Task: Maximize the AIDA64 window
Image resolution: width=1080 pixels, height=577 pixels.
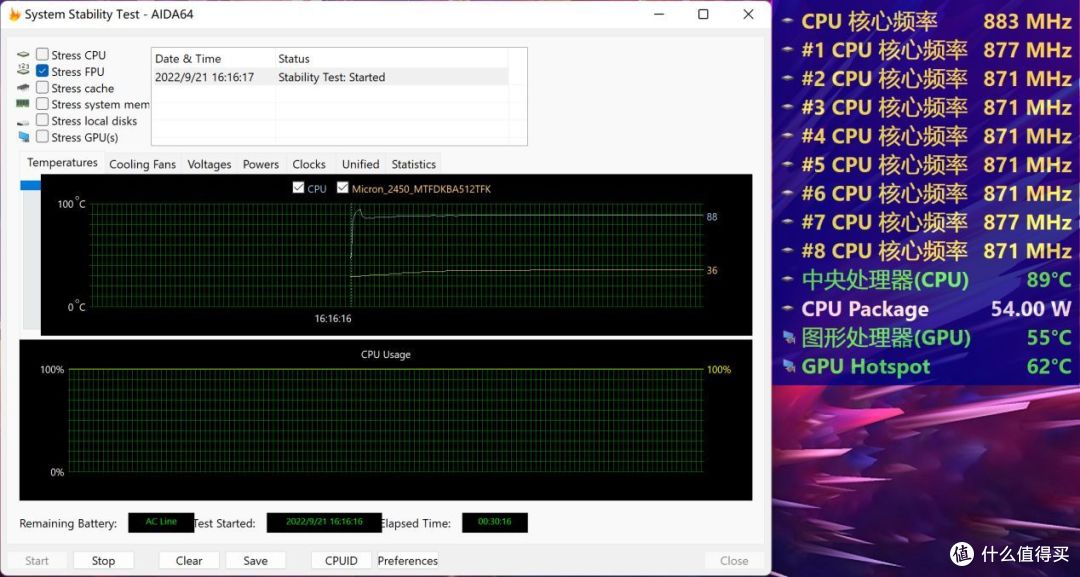Action: (703, 14)
